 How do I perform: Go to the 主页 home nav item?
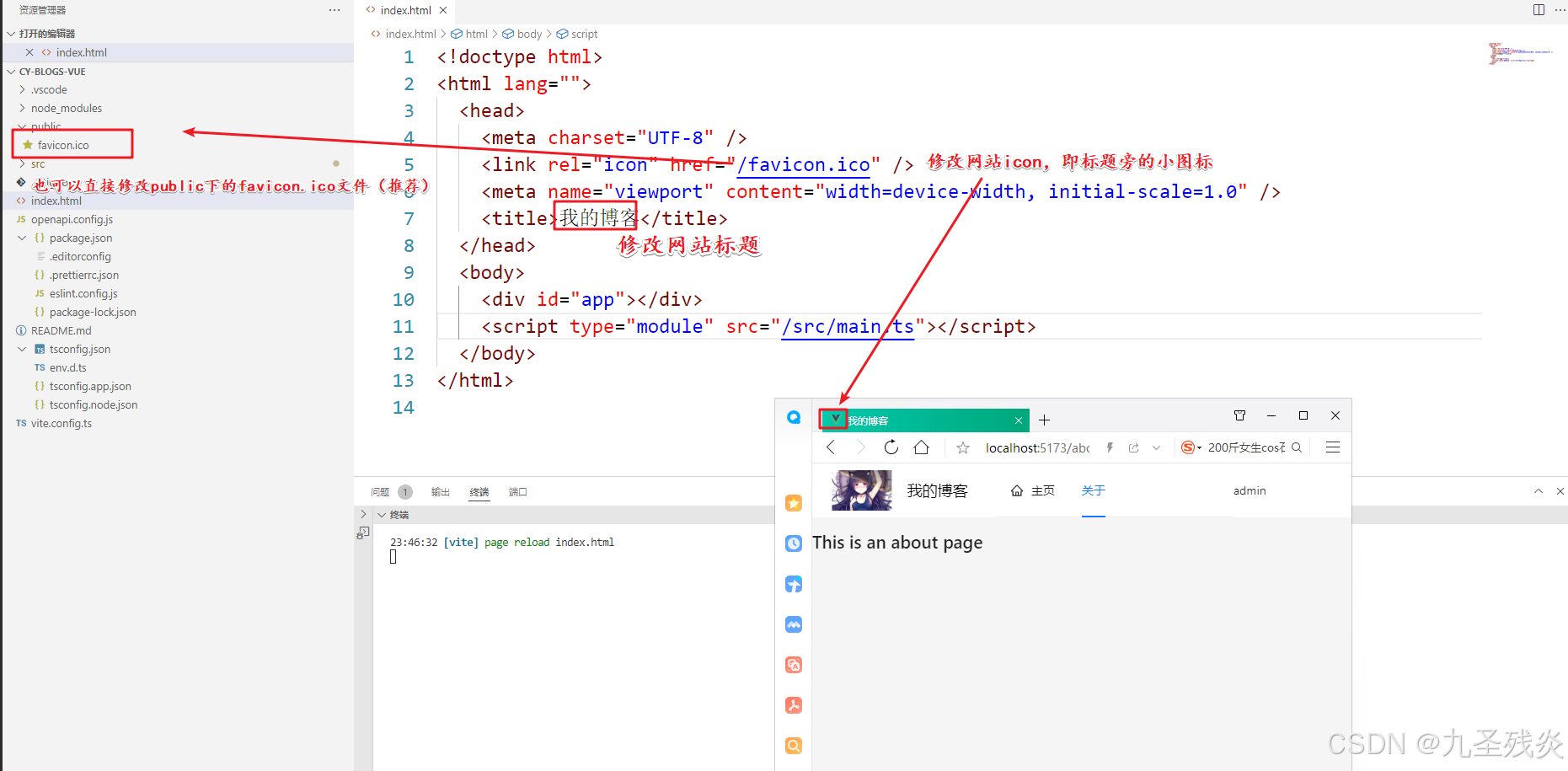1033,490
